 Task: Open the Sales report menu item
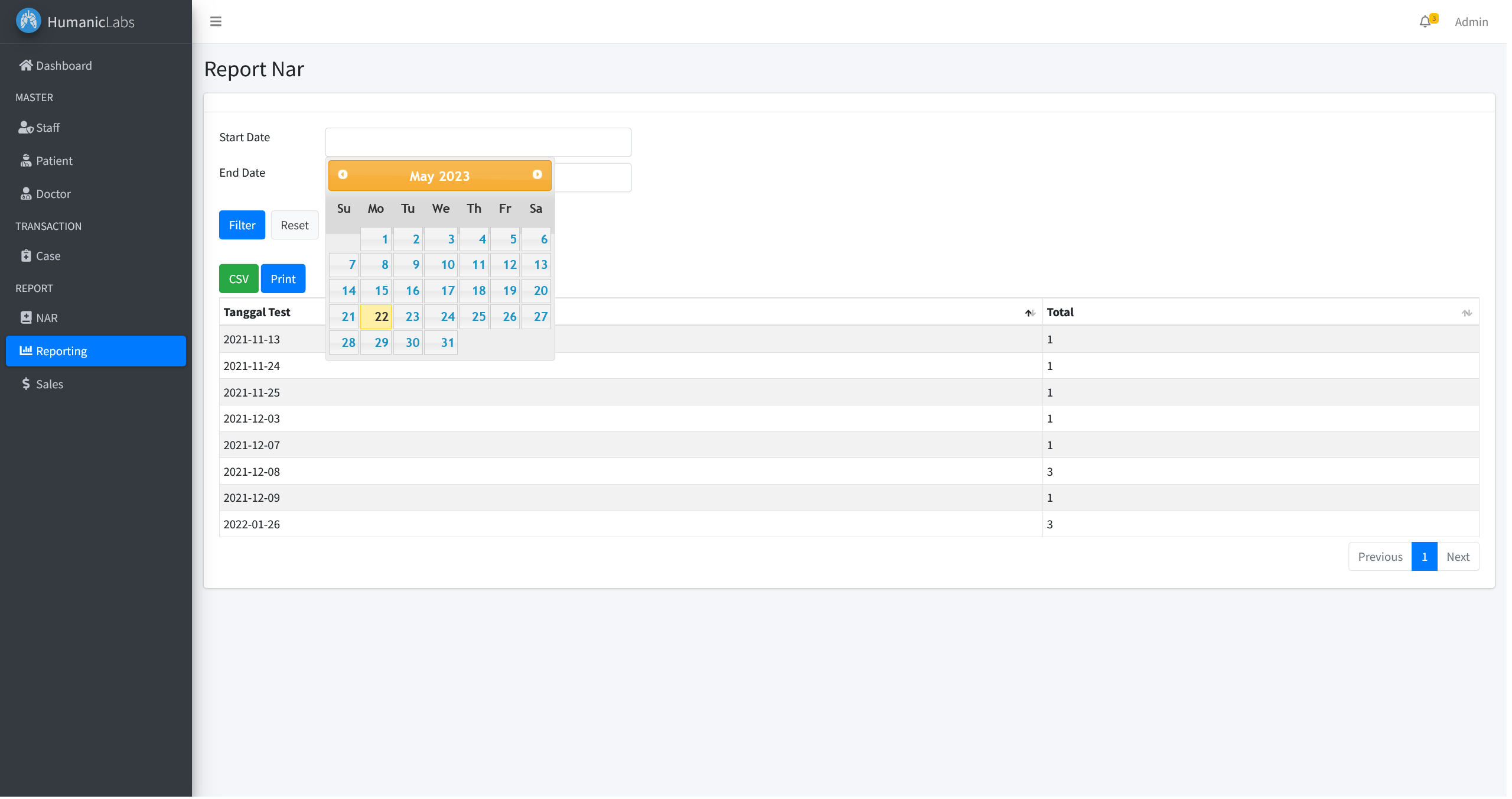point(49,384)
